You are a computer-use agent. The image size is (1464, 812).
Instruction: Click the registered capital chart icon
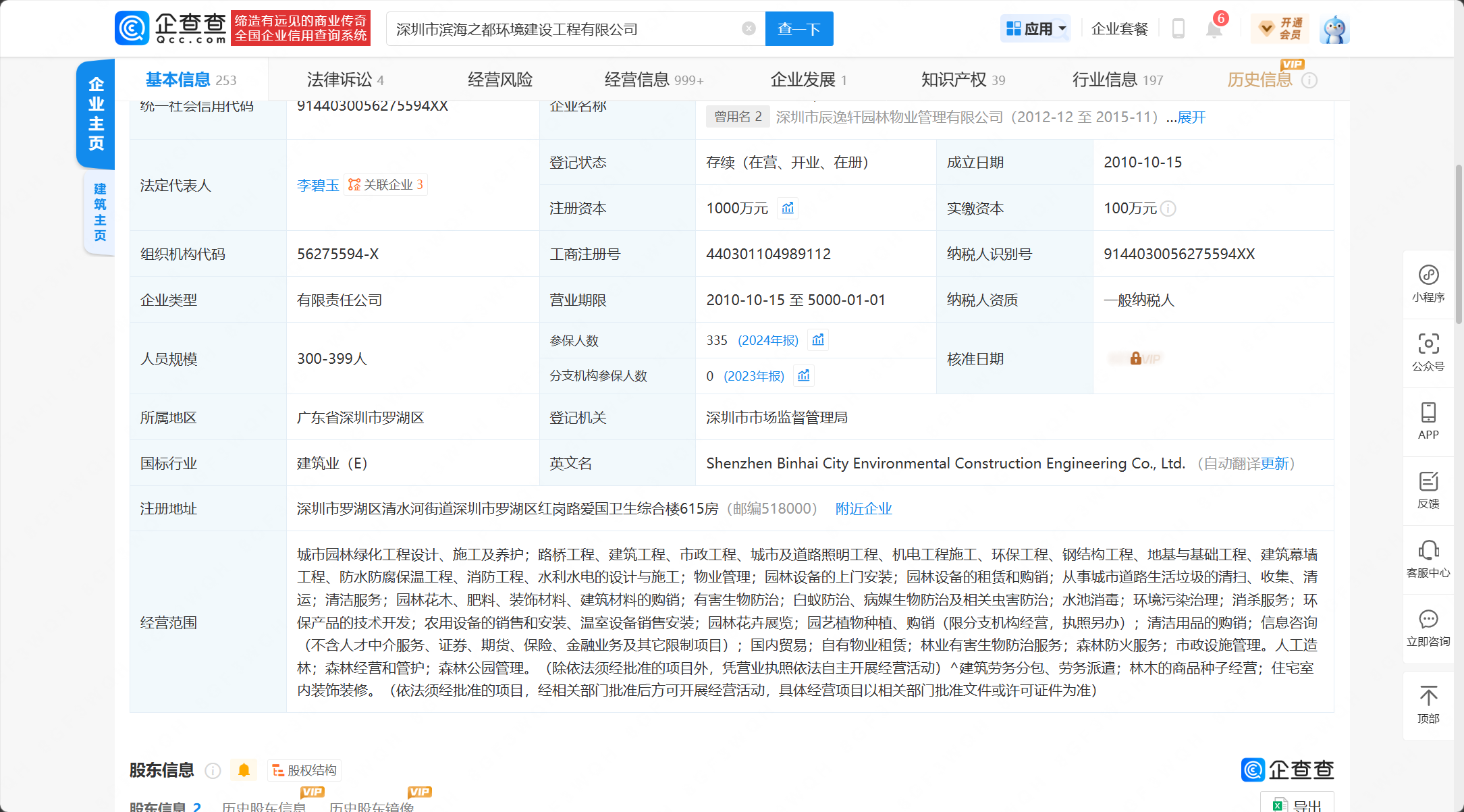tap(788, 208)
